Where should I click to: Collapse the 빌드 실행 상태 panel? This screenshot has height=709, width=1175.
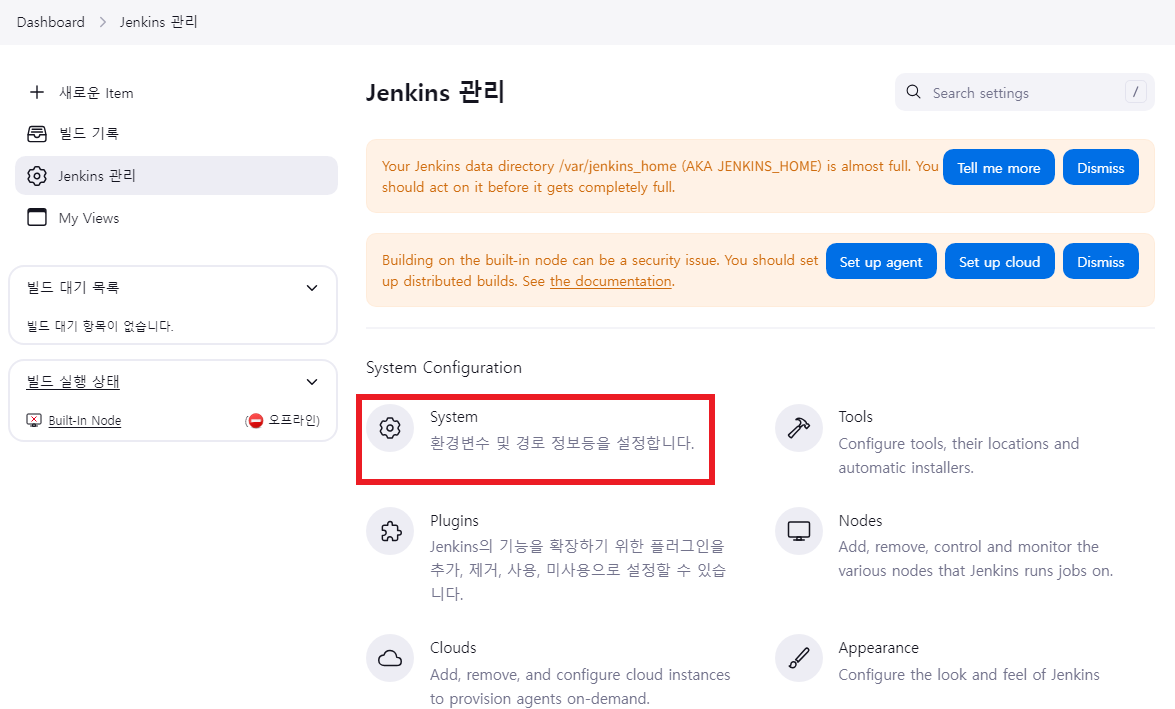pos(312,382)
